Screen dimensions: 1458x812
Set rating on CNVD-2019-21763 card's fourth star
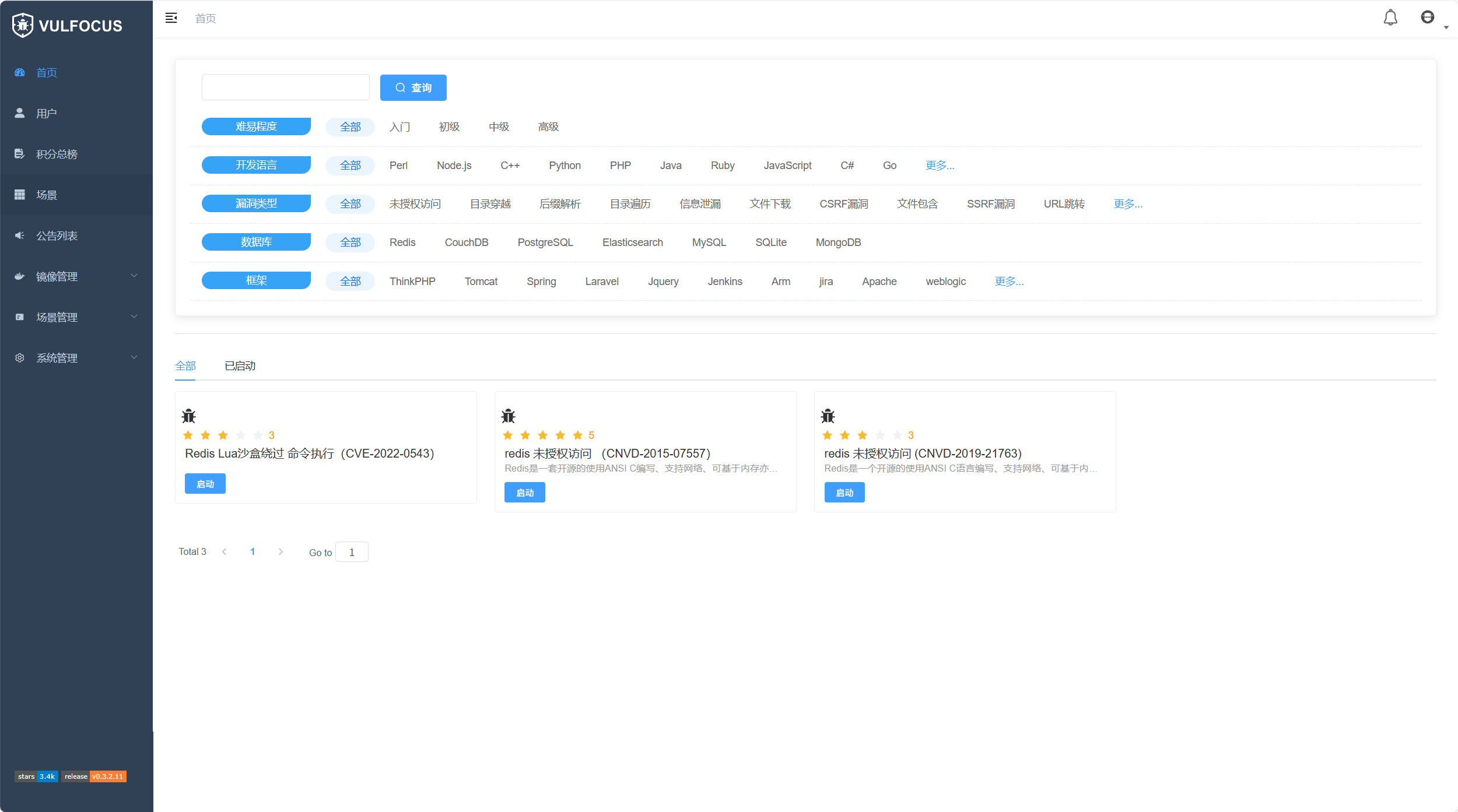880,435
